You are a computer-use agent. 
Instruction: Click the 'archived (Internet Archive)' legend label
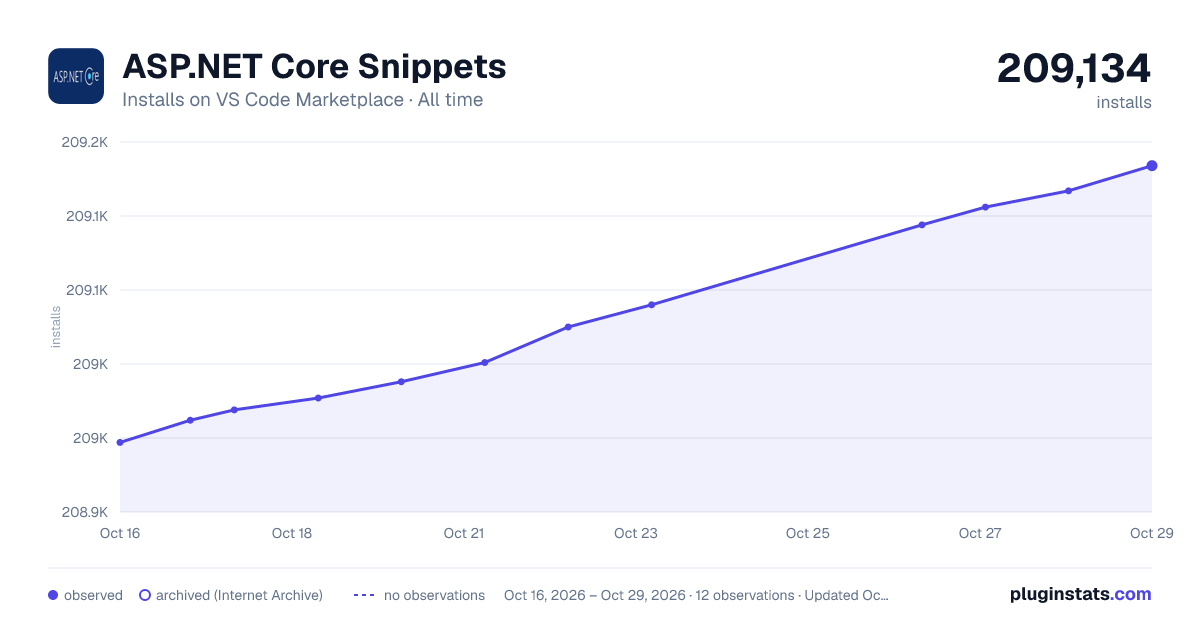tap(239, 595)
